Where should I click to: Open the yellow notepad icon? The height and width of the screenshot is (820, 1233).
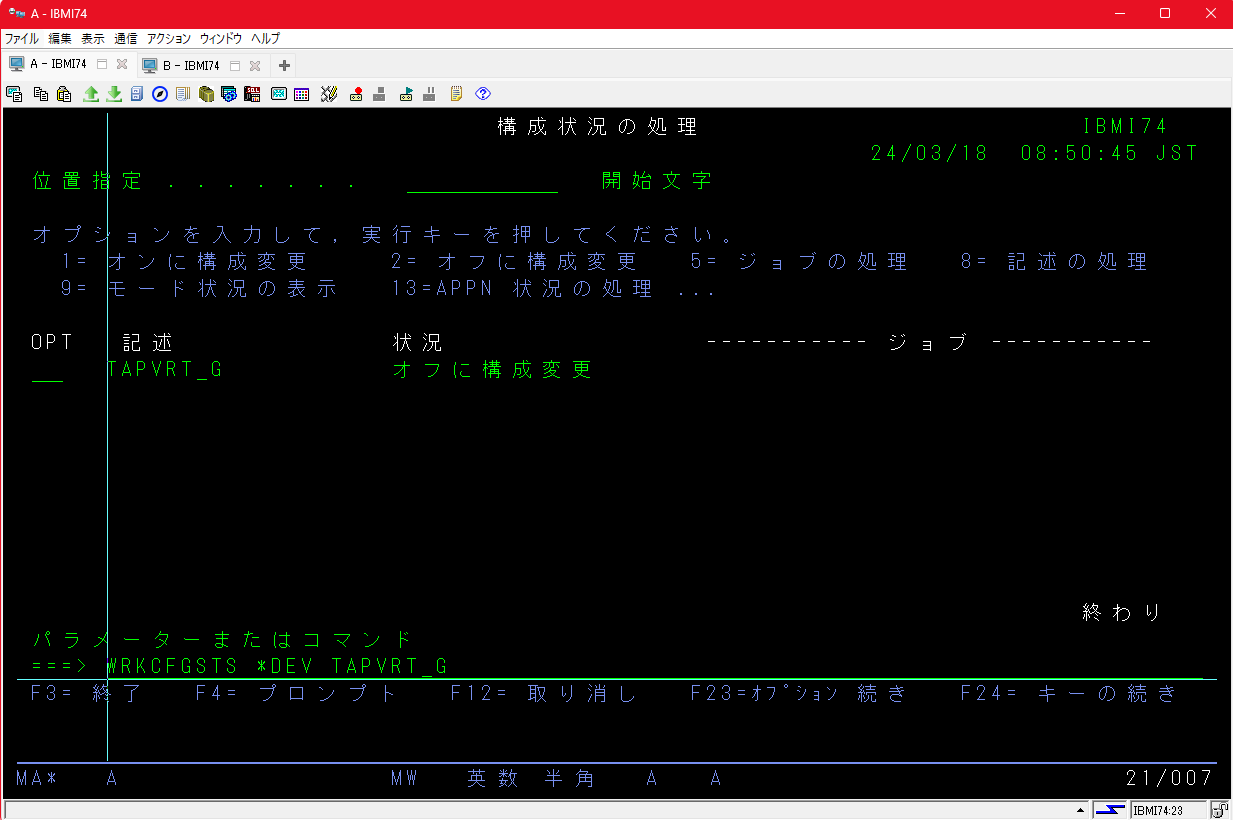click(456, 94)
